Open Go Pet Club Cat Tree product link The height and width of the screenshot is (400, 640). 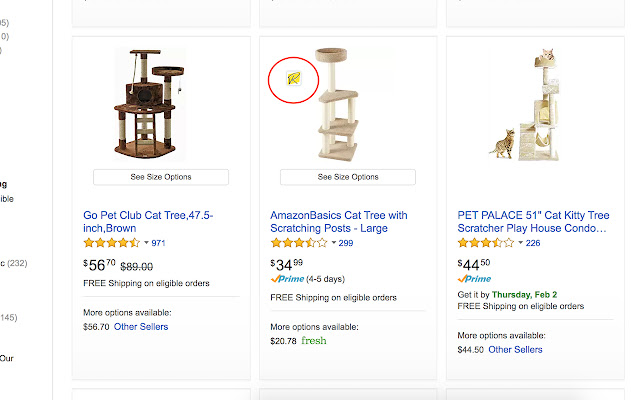click(x=148, y=221)
